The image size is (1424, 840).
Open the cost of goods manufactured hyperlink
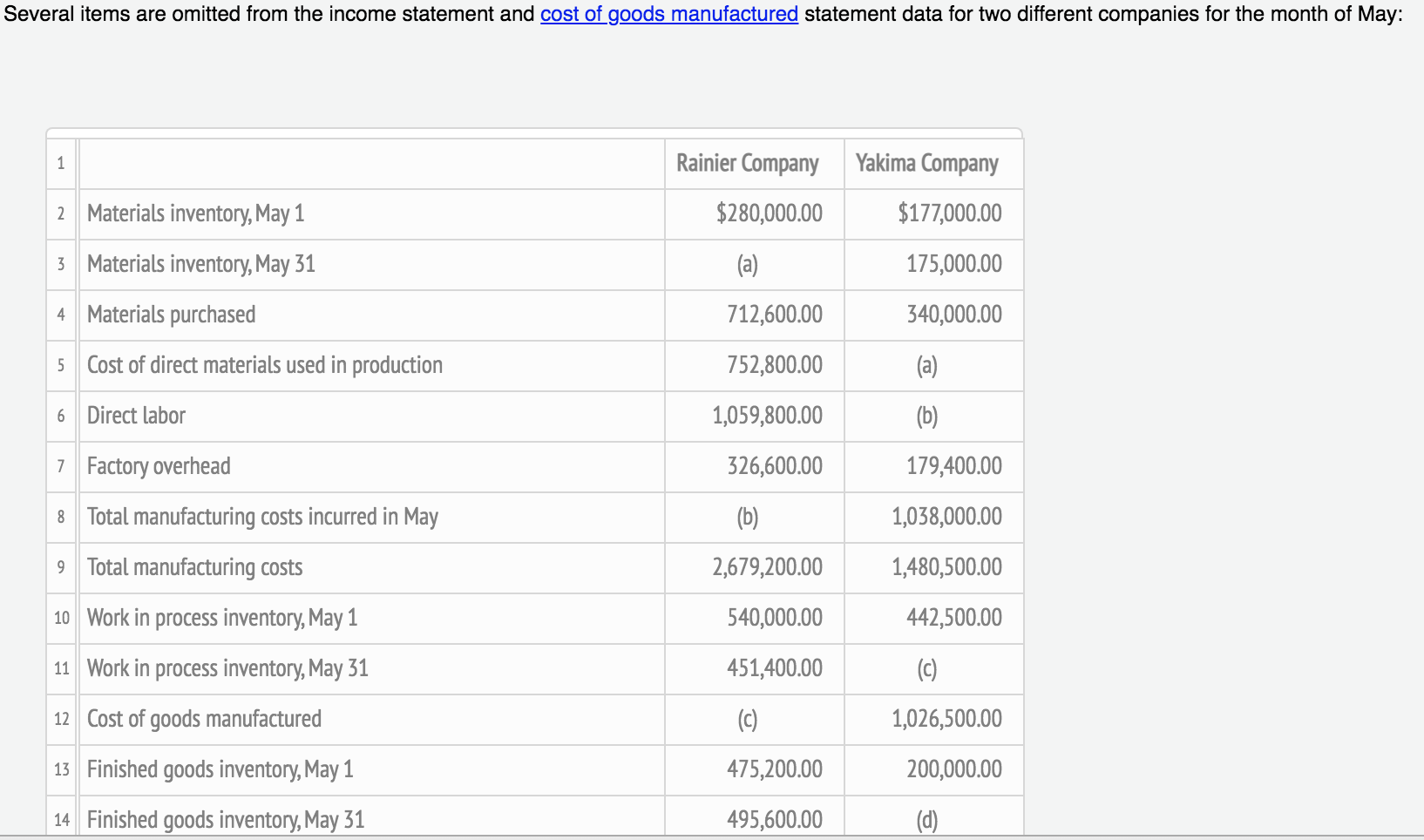[668, 14]
